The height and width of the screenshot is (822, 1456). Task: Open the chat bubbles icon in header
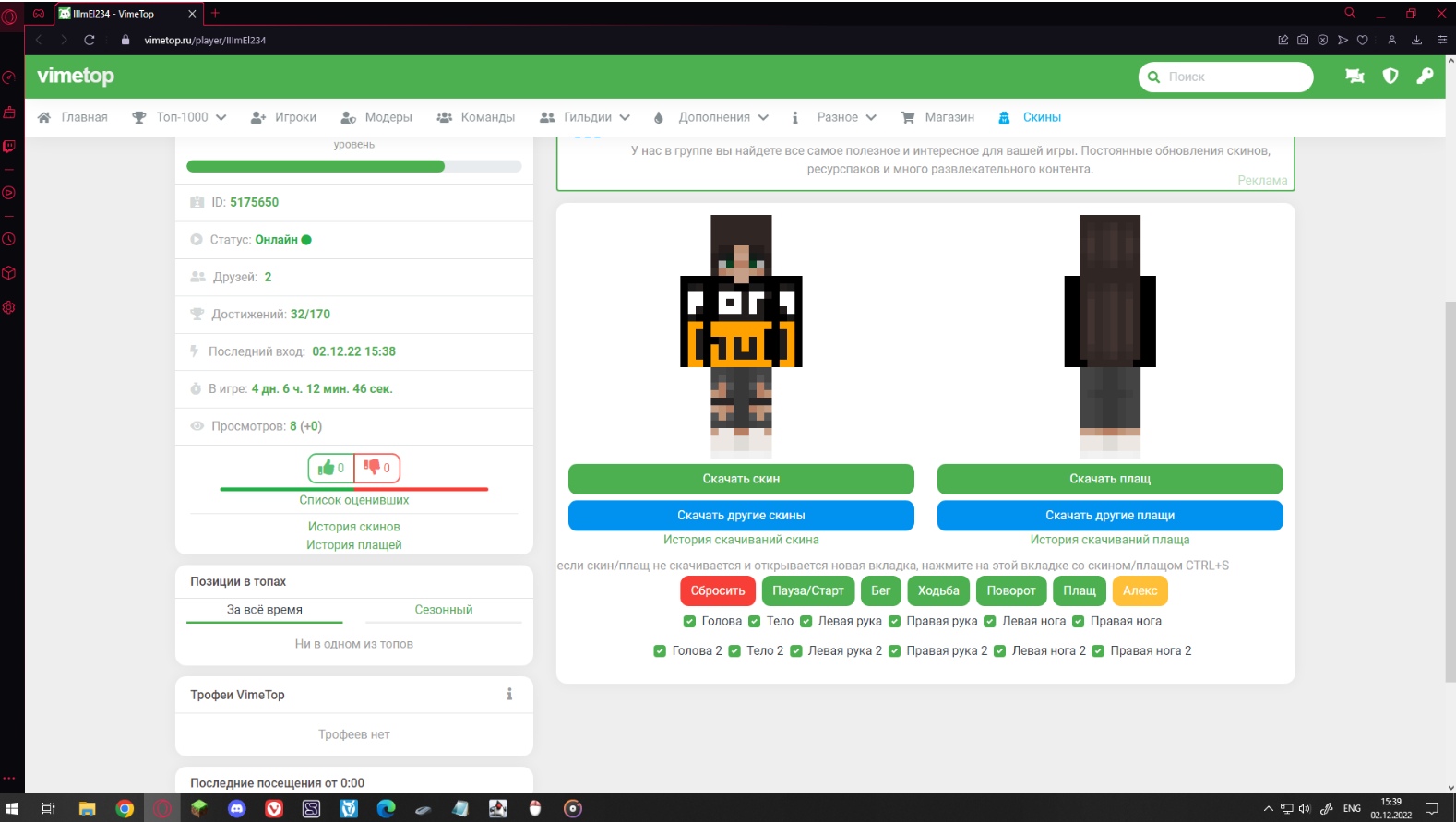point(1355,77)
